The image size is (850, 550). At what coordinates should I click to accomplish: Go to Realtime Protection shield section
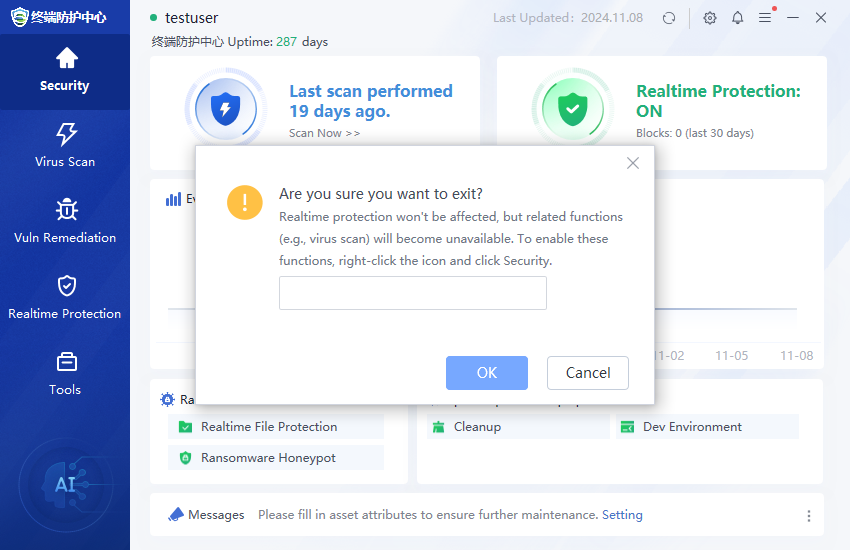(x=65, y=296)
